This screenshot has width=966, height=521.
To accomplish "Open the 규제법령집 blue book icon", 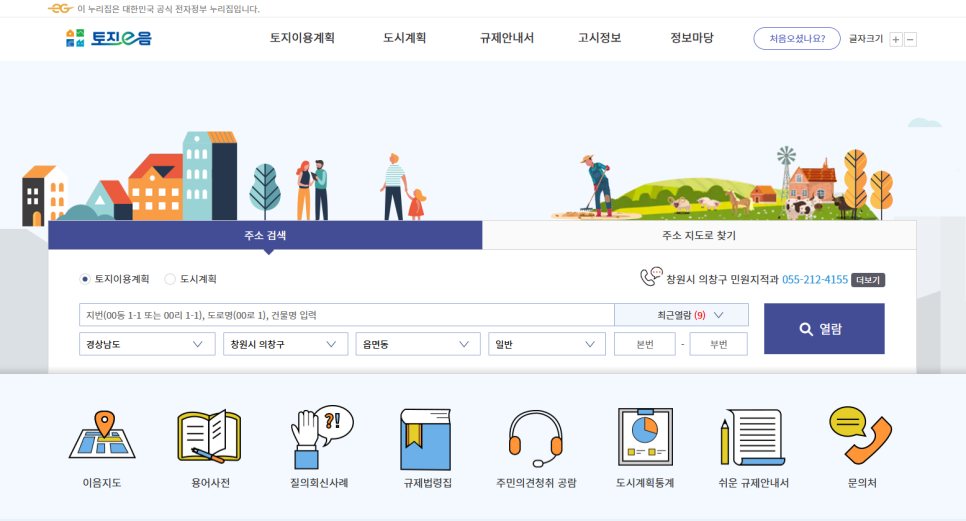I will (x=426, y=439).
